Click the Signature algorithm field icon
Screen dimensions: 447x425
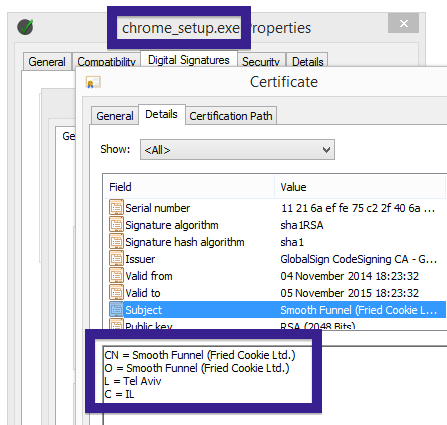[x=116, y=225]
